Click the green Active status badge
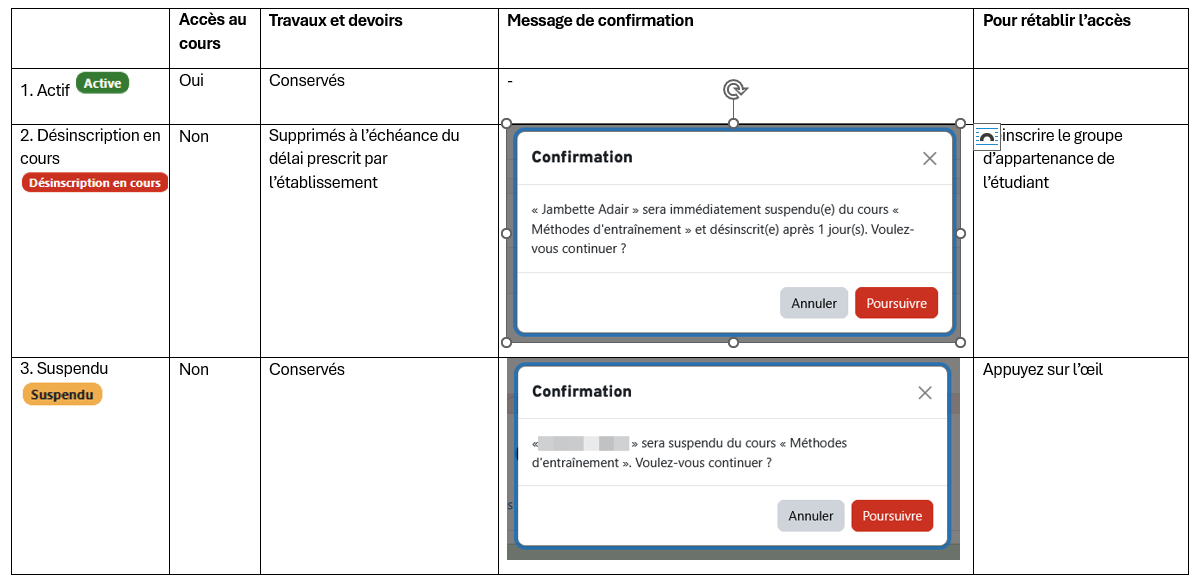This screenshot has height=584, width=1199. click(x=102, y=84)
